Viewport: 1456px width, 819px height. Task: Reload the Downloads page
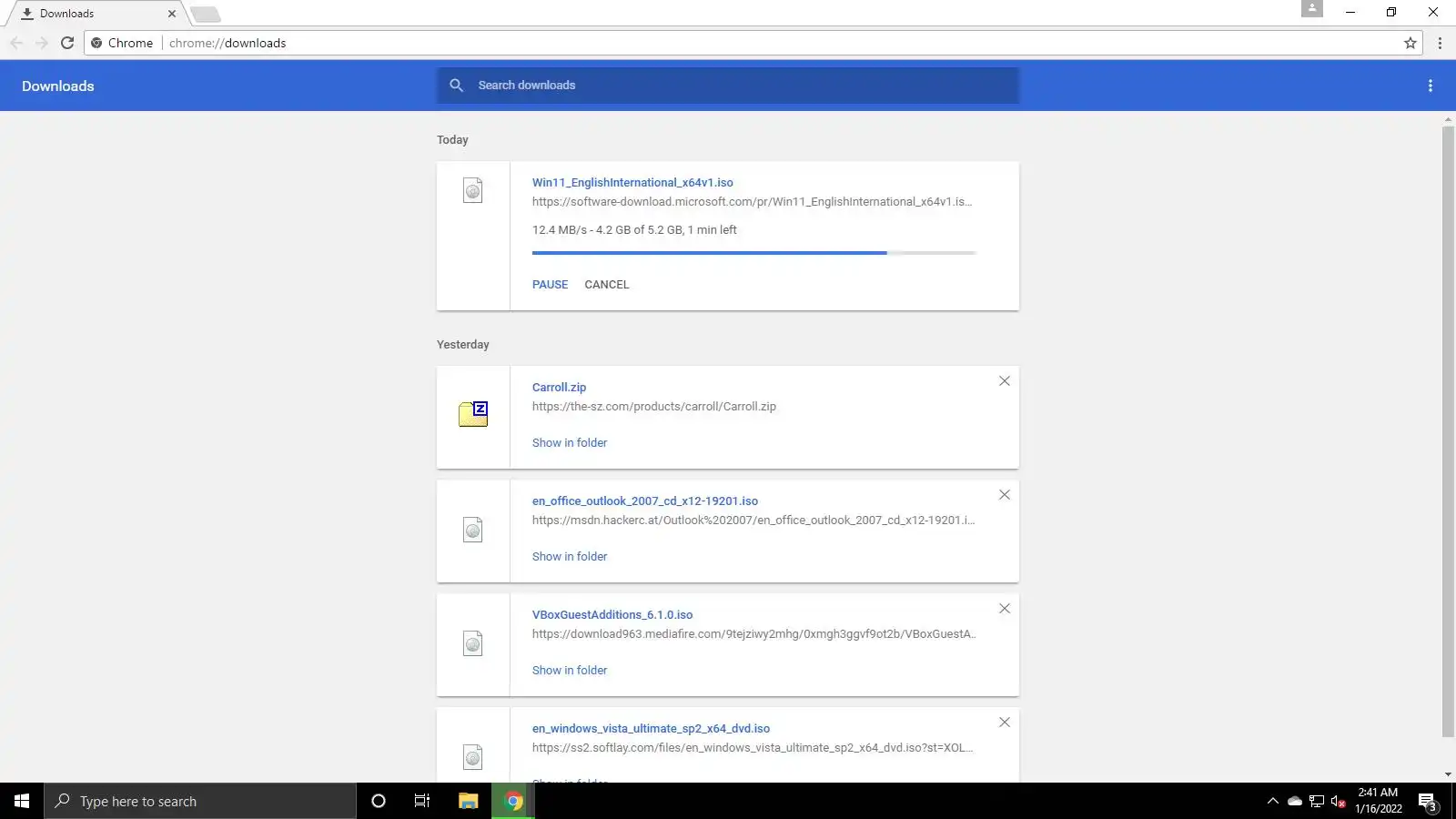(x=66, y=43)
